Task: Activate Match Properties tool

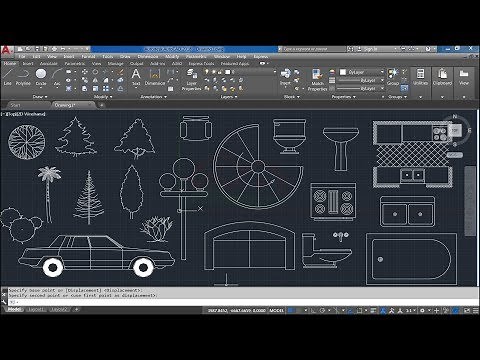Action: pyautogui.click(x=317, y=80)
